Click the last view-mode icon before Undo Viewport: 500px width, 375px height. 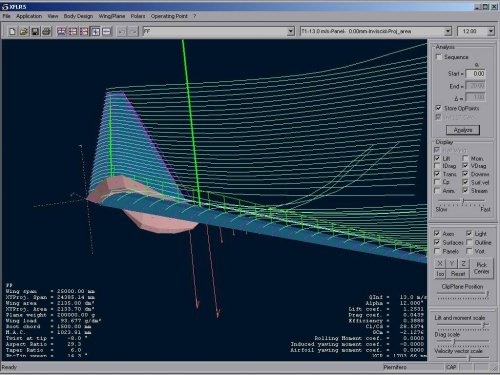107,31
